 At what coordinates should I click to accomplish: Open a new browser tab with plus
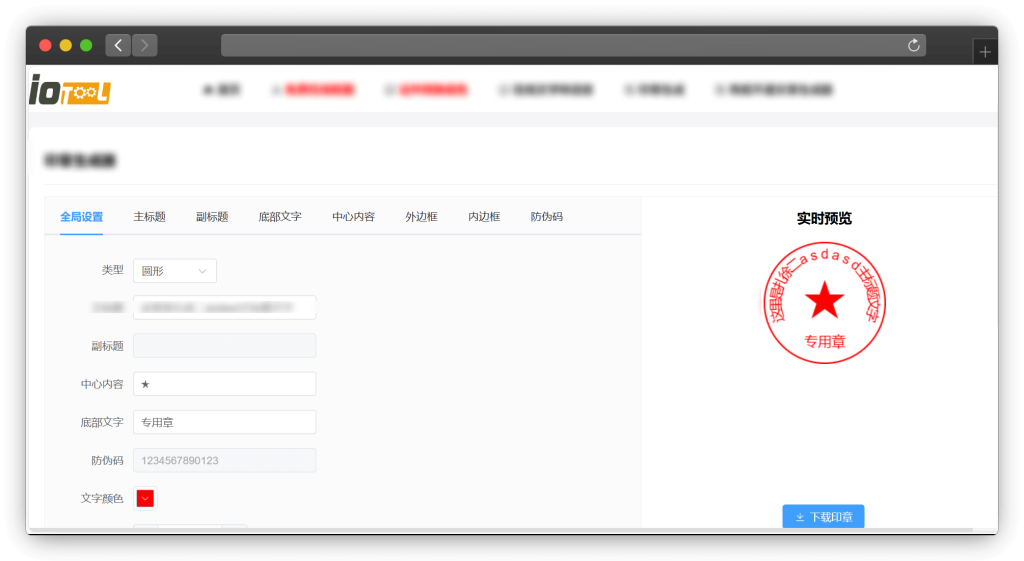(x=985, y=52)
